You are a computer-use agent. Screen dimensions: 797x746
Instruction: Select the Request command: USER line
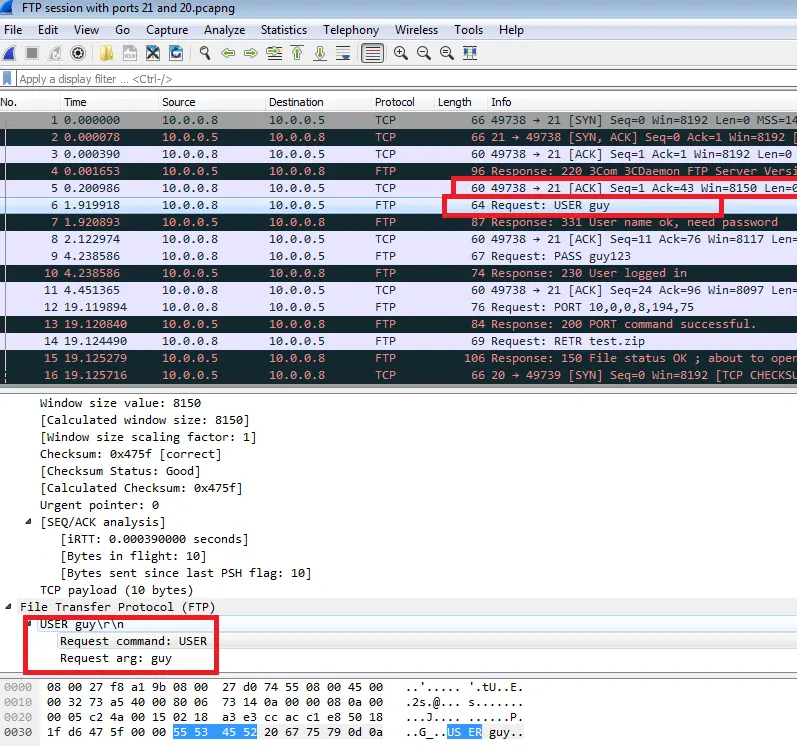134,641
